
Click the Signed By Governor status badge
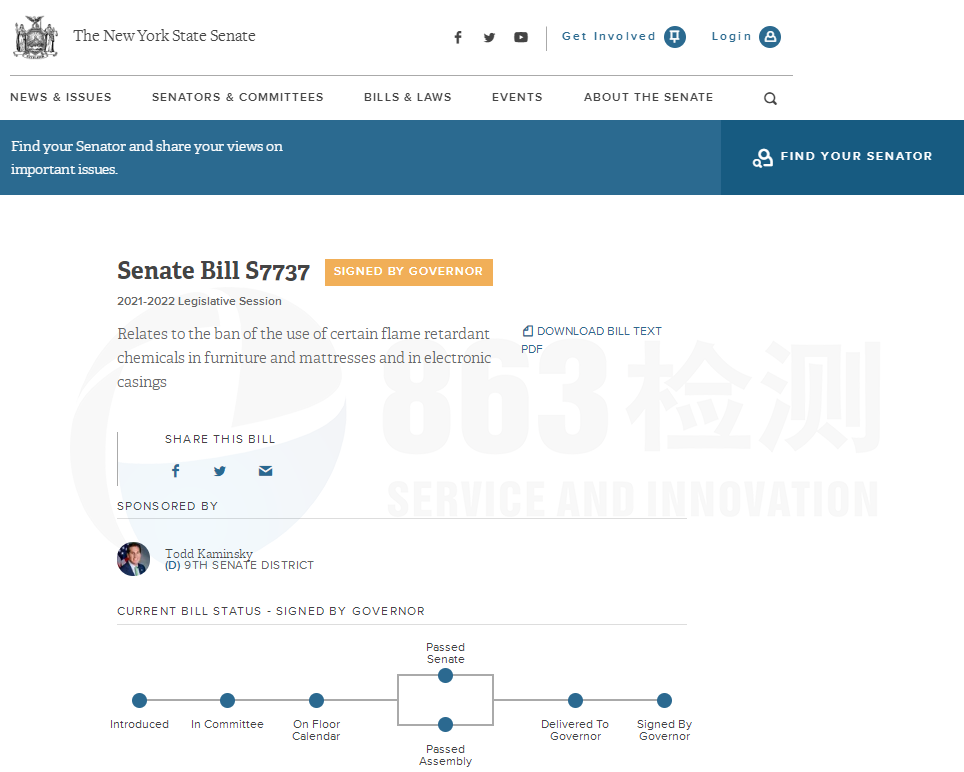pyautogui.click(x=409, y=272)
